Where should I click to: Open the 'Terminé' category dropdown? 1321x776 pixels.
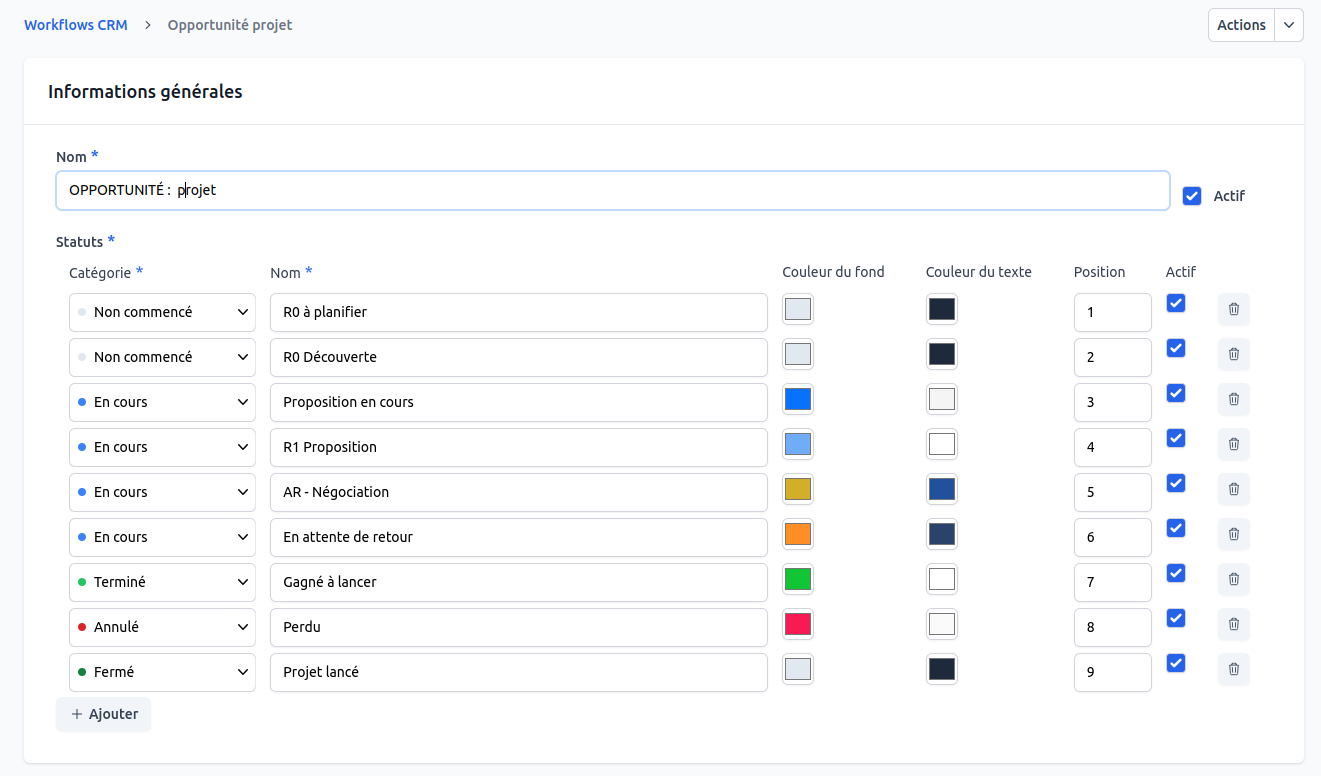161,582
